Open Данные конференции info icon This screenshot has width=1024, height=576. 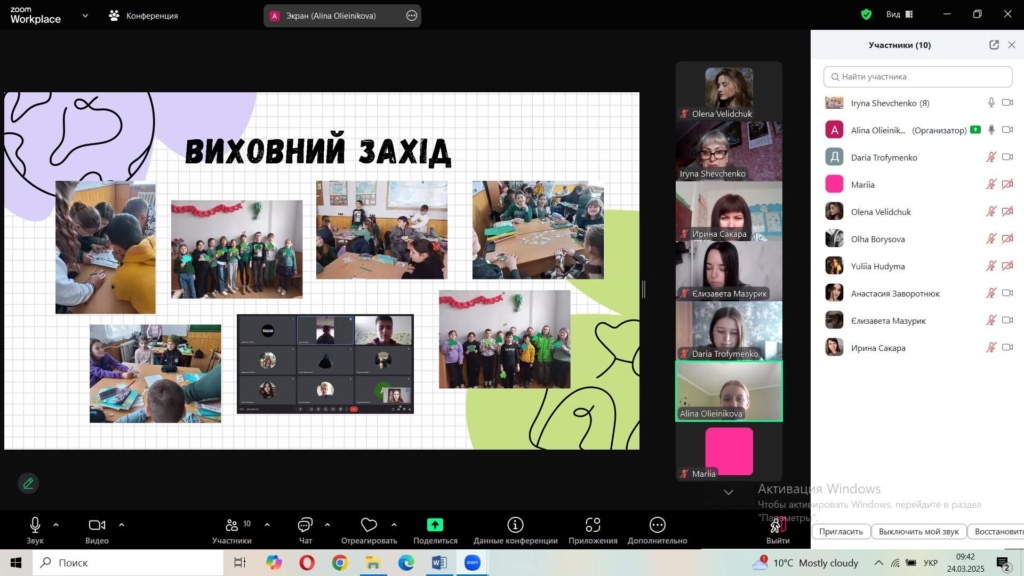[515, 524]
